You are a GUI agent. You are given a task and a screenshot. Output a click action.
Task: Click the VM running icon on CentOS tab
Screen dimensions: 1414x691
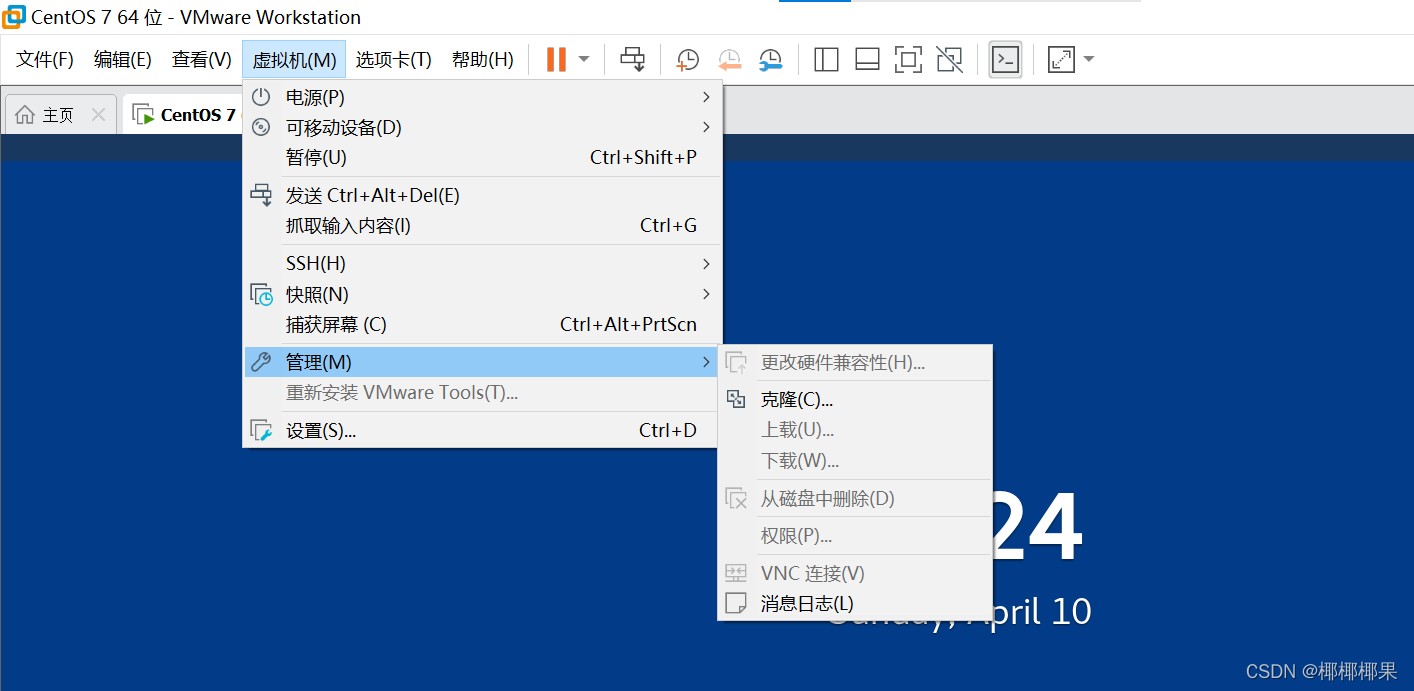[144, 115]
